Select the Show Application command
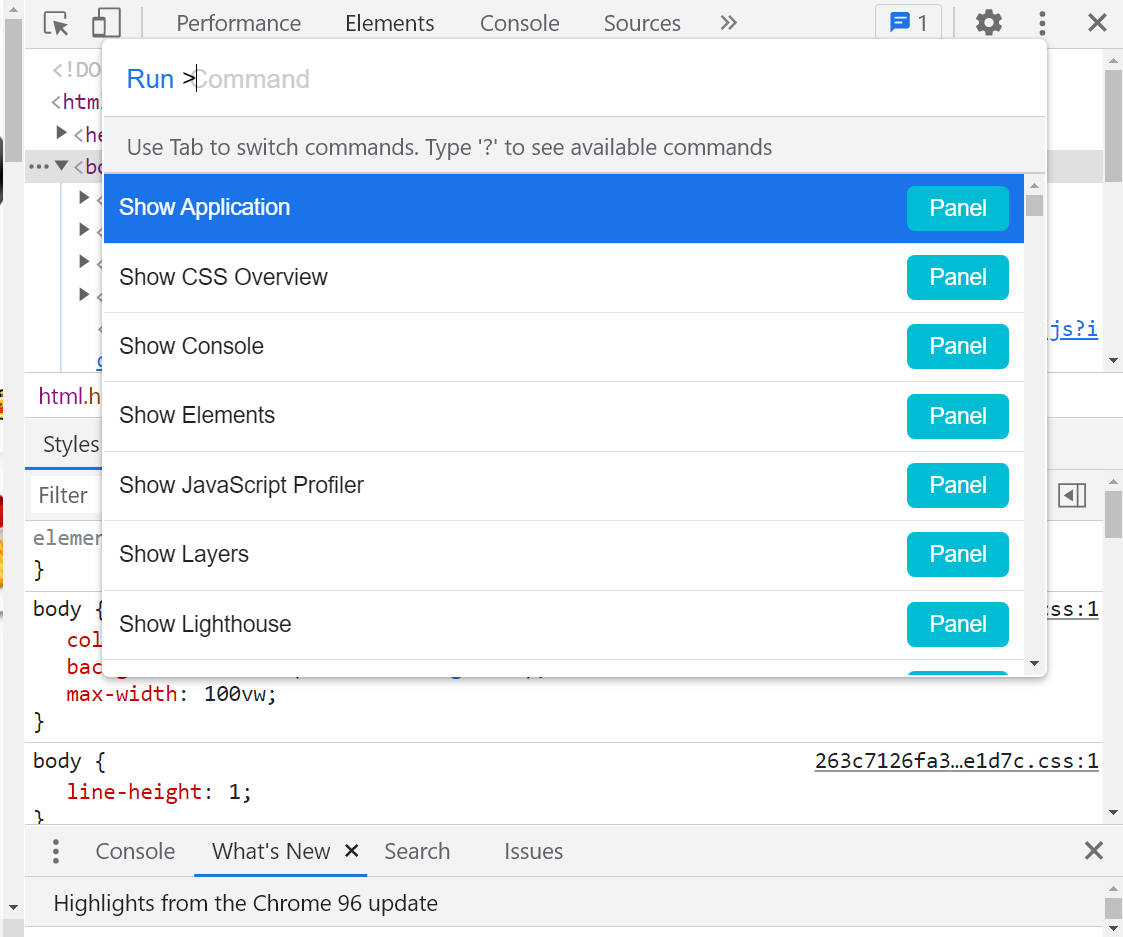Image resolution: width=1123 pixels, height=937 pixels. pyautogui.click(x=564, y=208)
